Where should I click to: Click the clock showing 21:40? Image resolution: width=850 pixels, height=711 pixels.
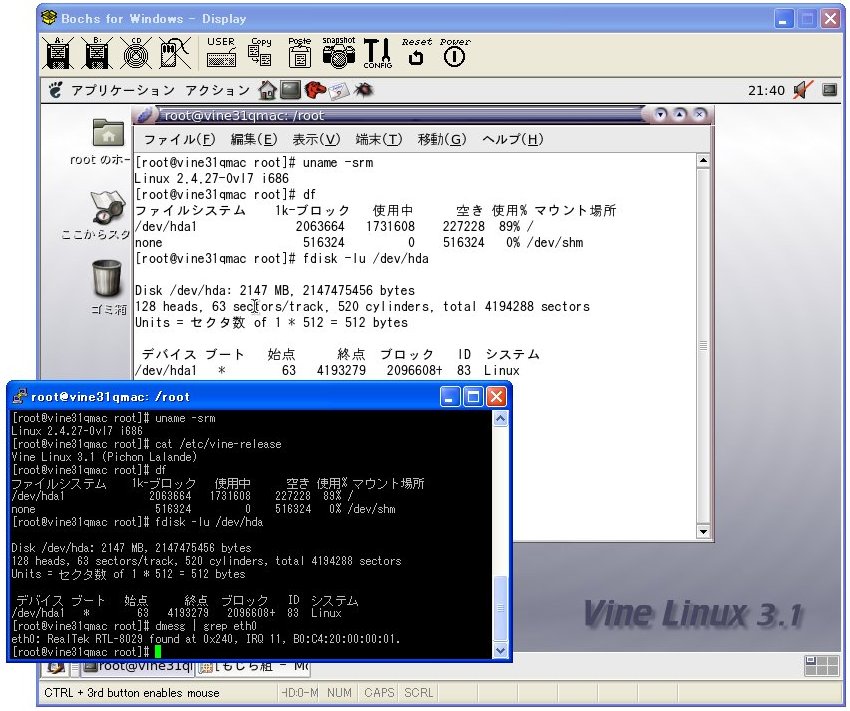(x=766, y=91)
